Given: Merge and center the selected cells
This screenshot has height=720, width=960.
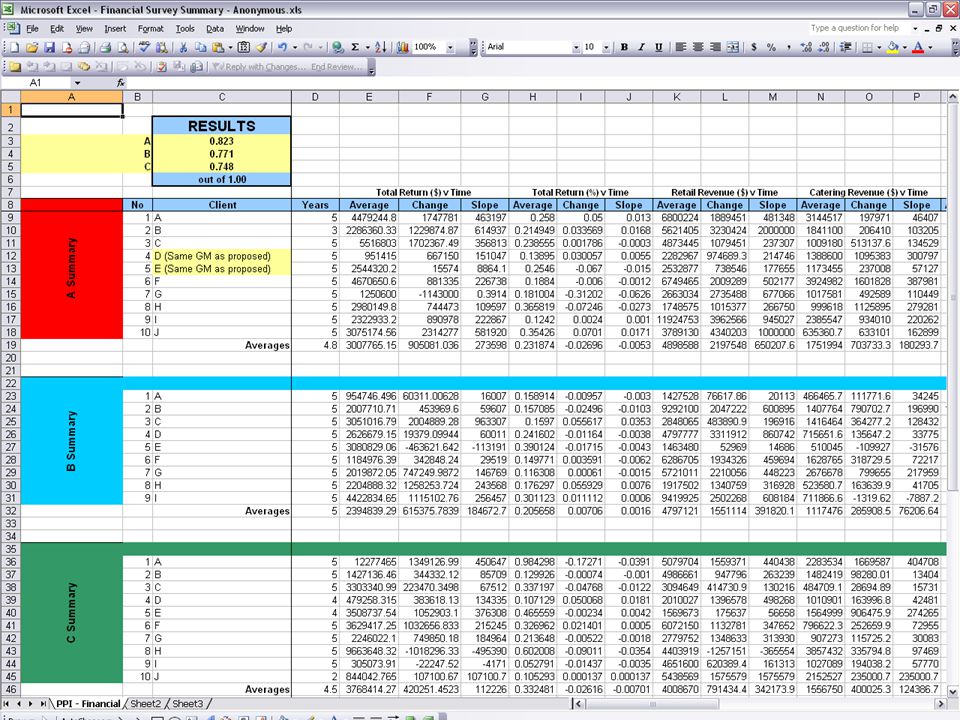Looking at the screenshot, I should click(732, 47).
